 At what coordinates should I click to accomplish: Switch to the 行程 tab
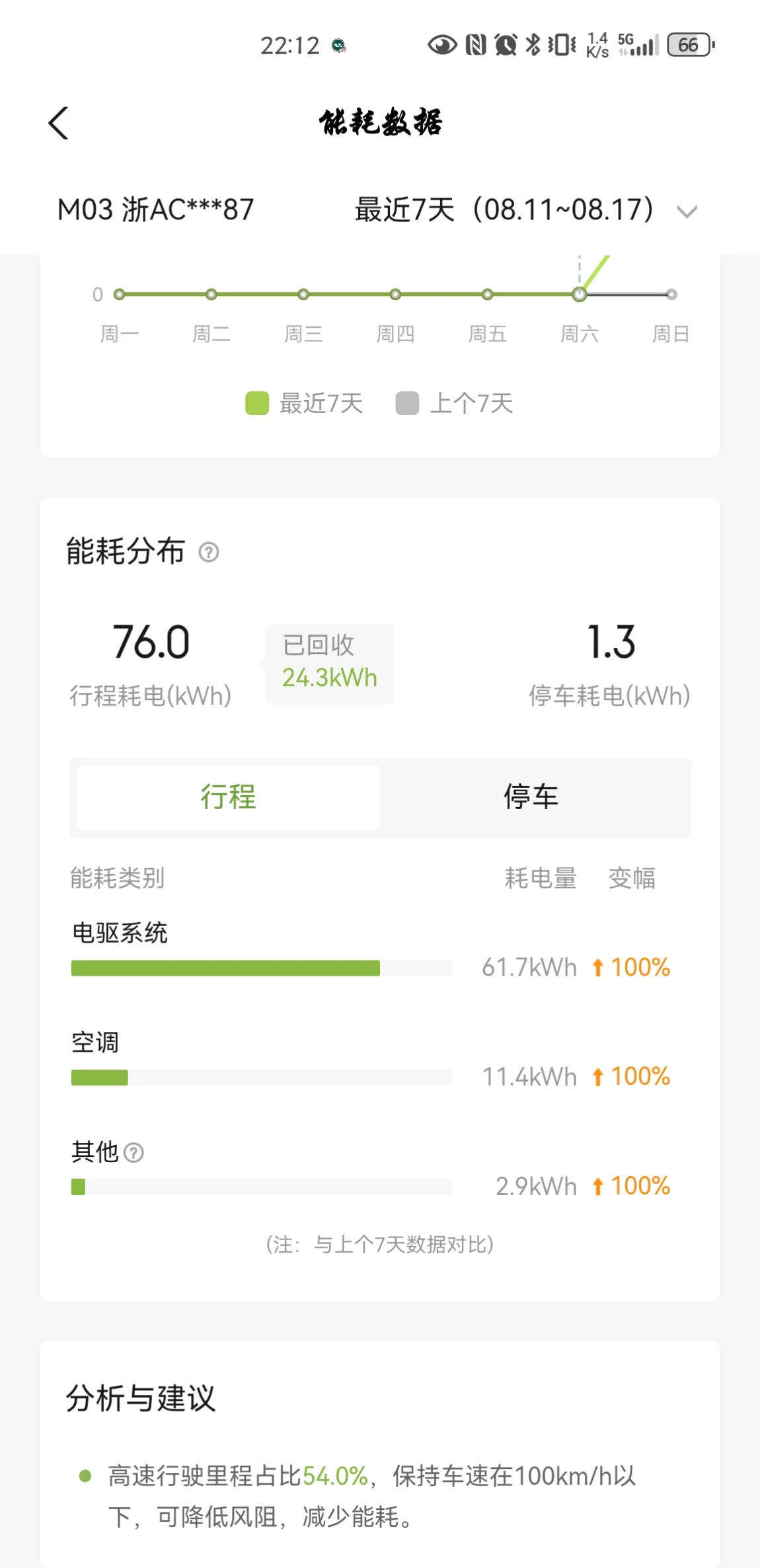click(x=228, y=797)
